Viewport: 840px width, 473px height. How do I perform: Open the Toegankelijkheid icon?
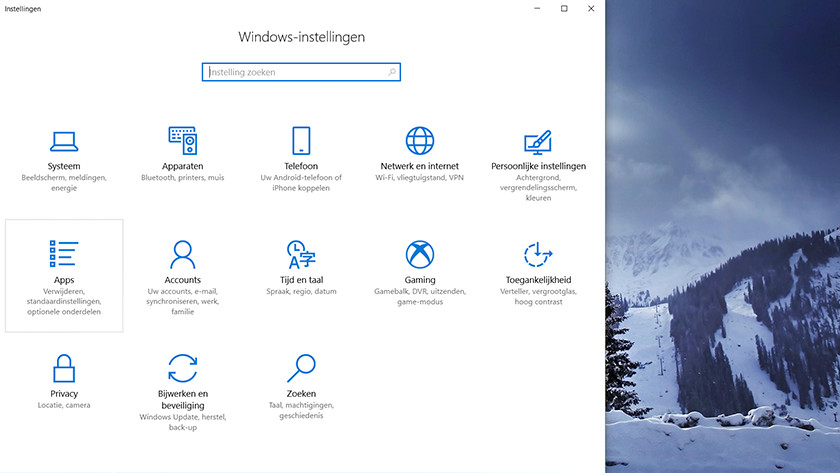[x=538, y=254]
